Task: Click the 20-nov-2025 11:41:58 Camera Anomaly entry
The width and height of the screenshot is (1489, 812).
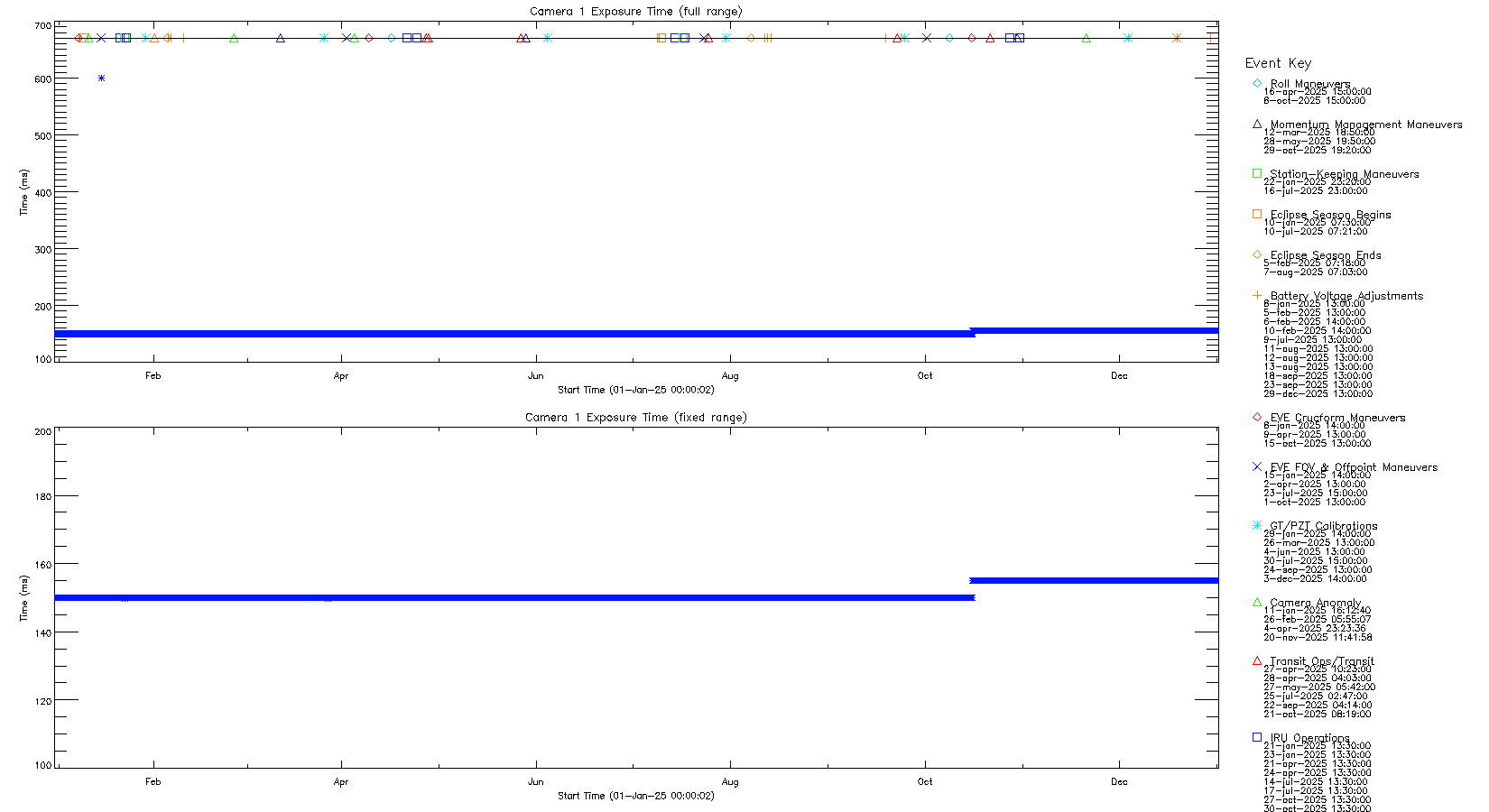Action: point(1317,637)
